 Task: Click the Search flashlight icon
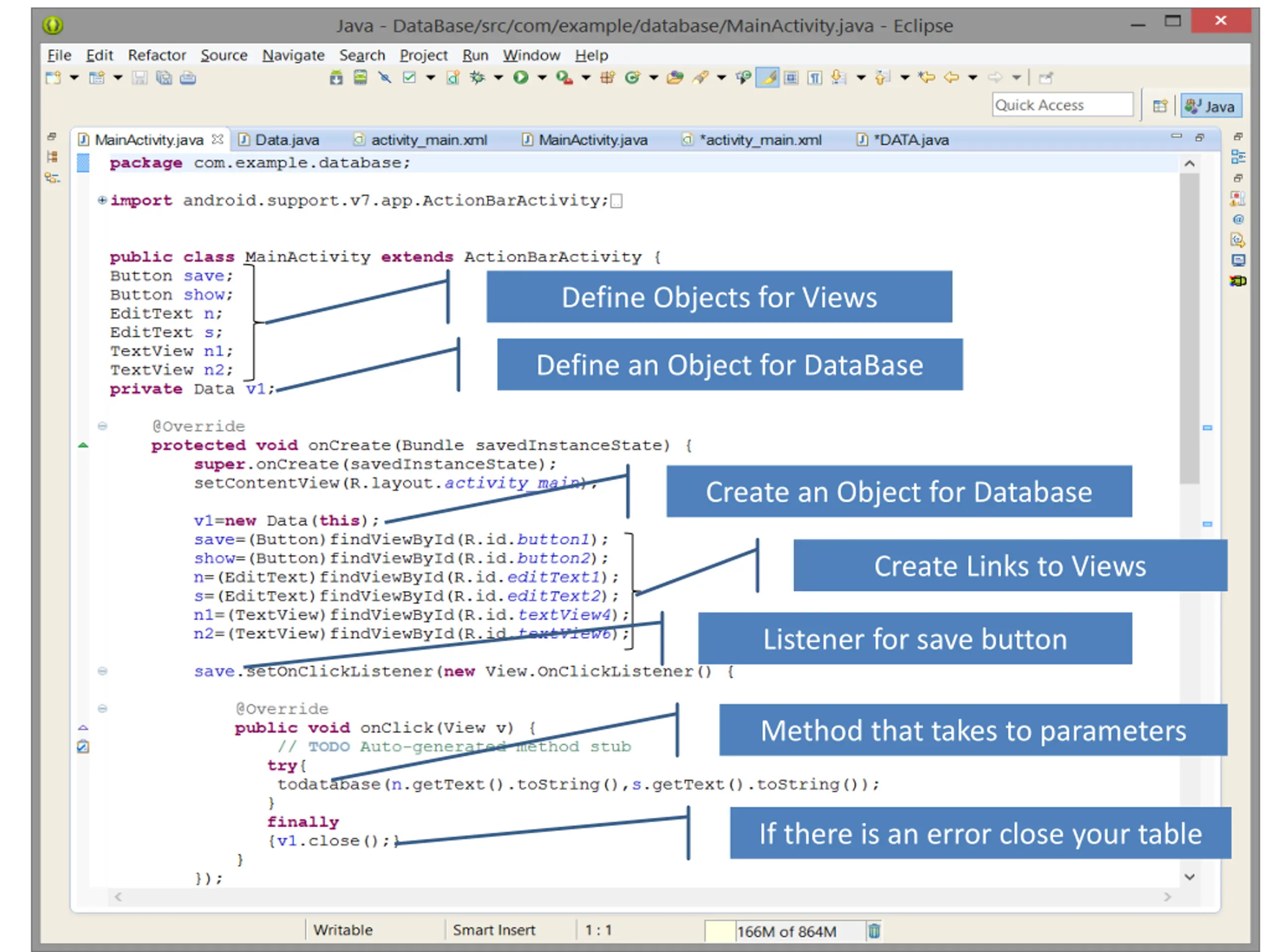[x=700, y=77]
